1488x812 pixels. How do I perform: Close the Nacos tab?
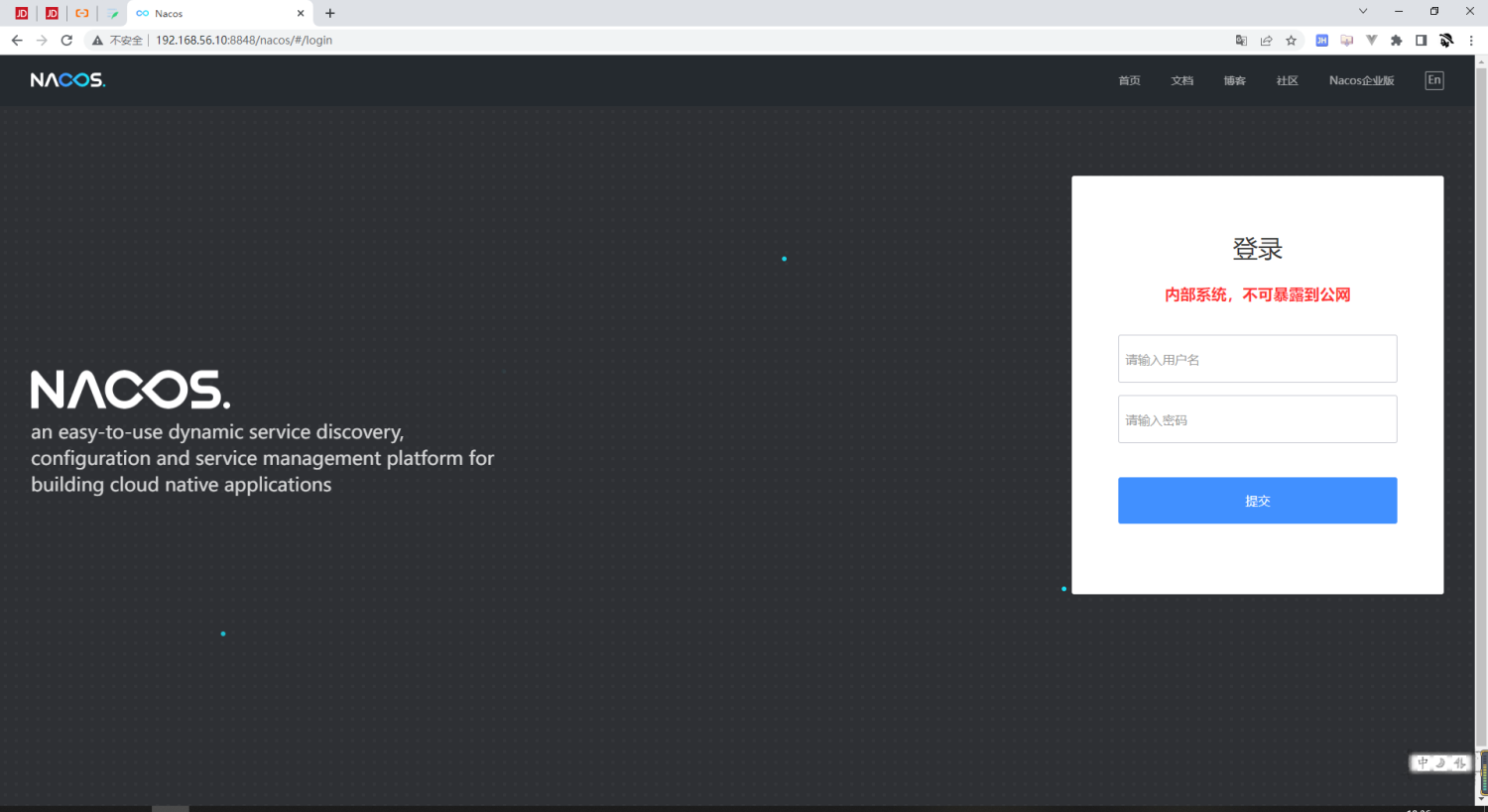301,13
